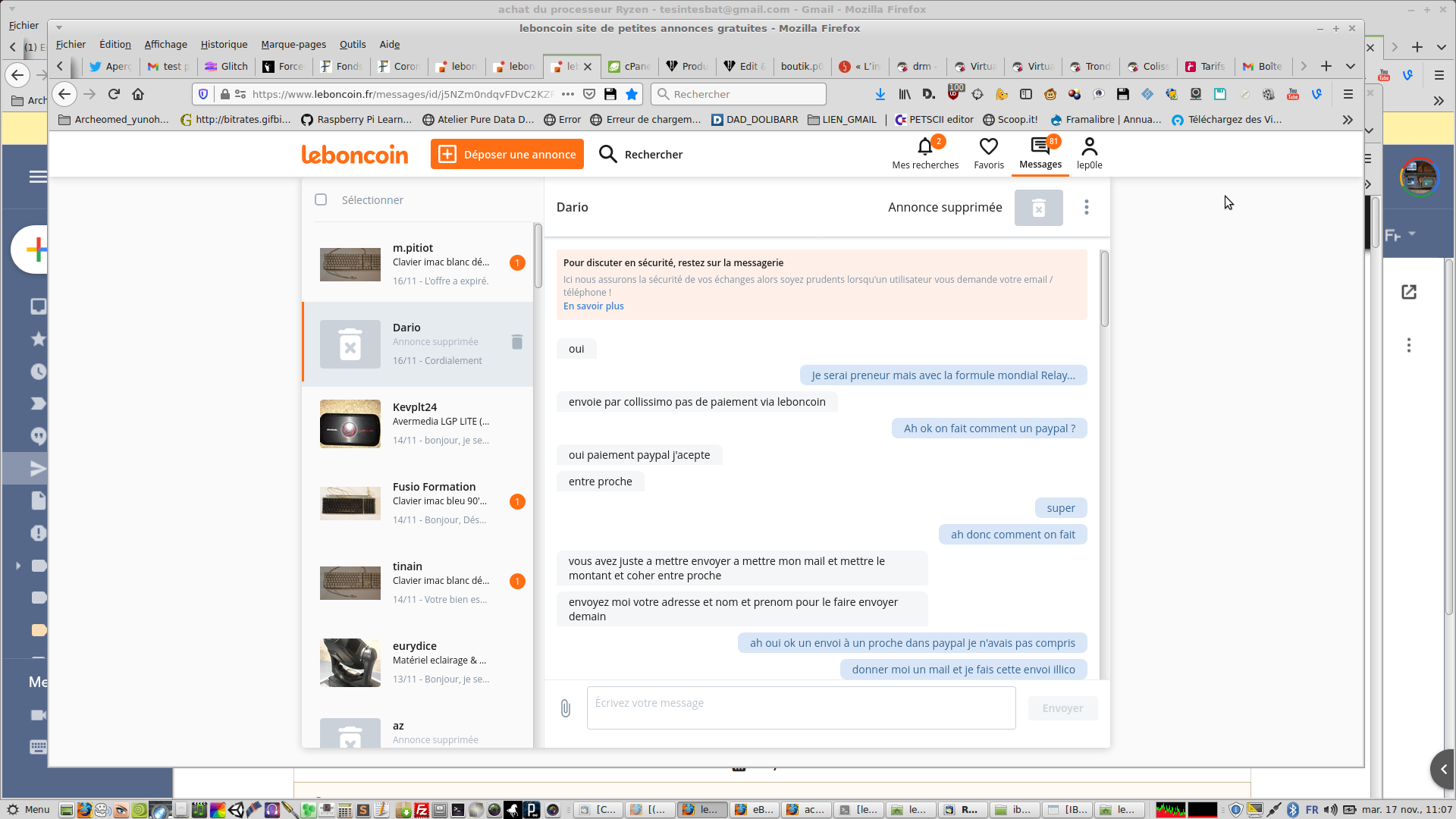
Task: Expand the bookmarks toolbar overflow chevron
Action: click(x=1348, y=120)
